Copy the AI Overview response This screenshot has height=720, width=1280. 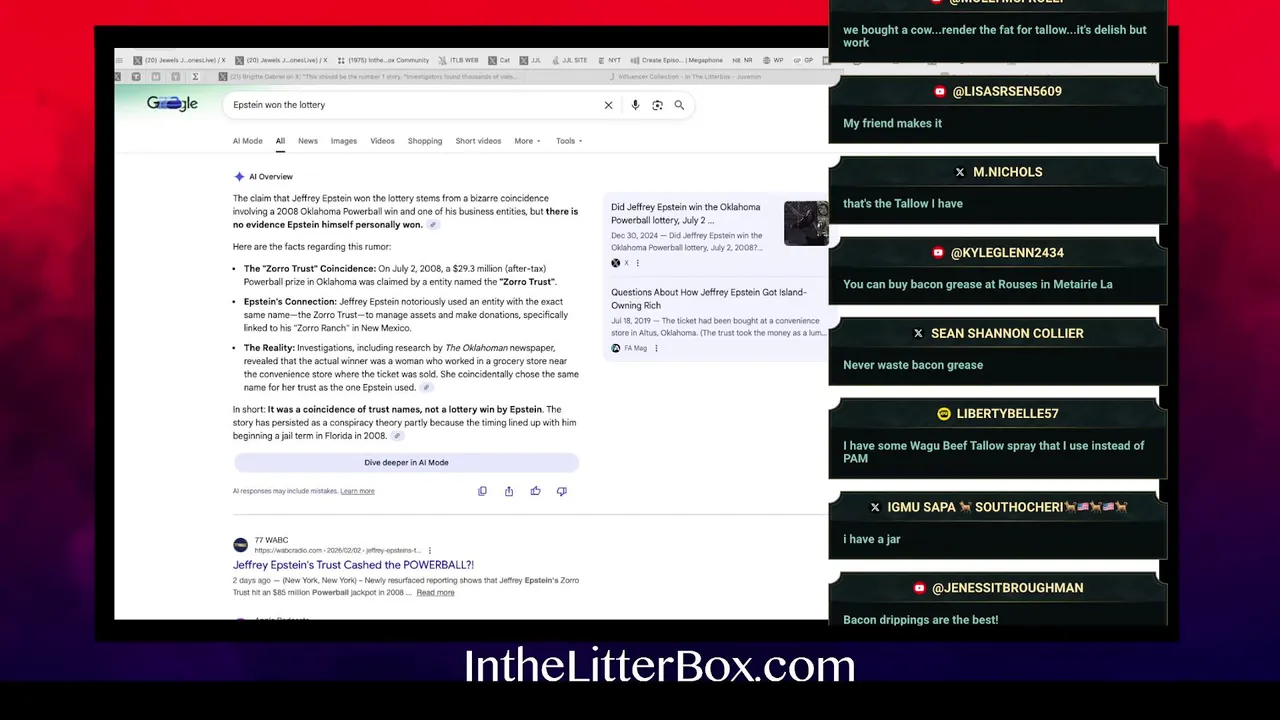482,491
